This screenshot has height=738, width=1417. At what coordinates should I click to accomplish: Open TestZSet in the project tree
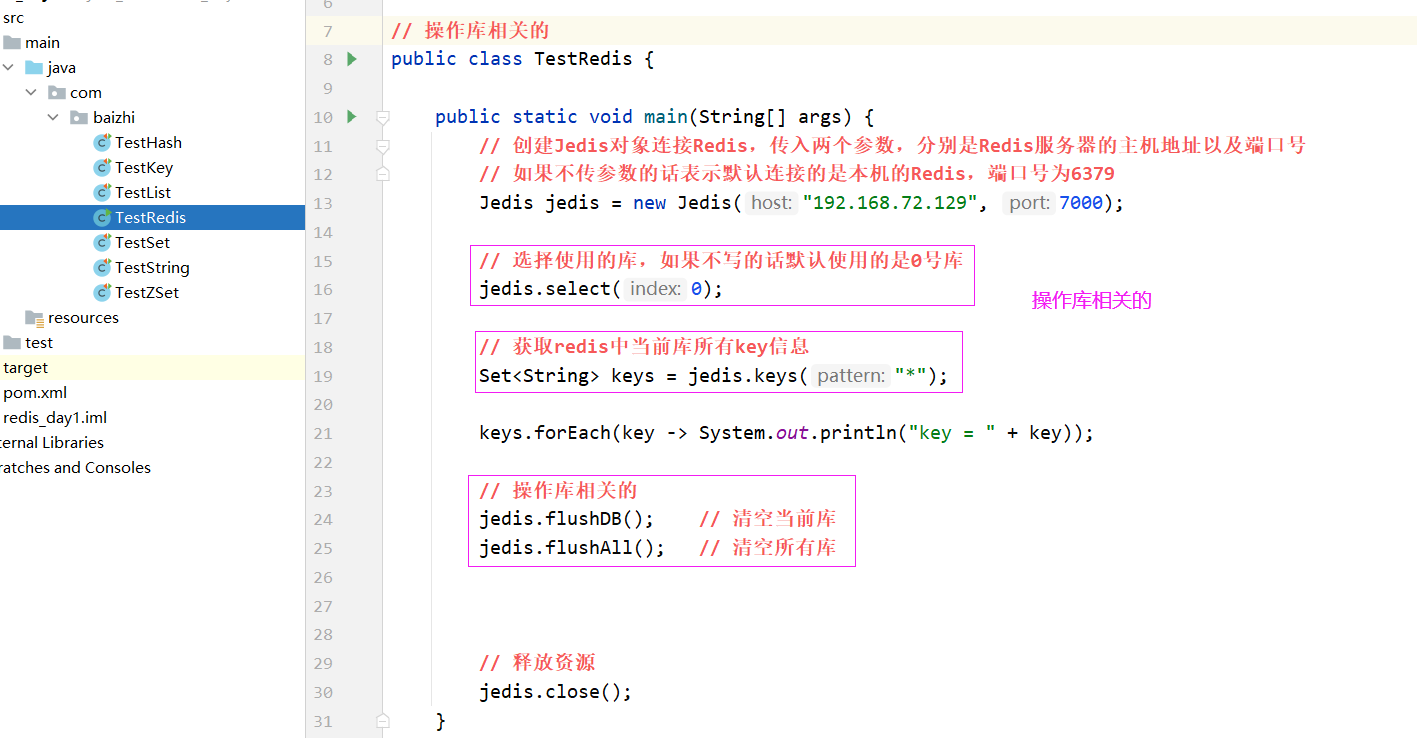click(x=147, y=292)
